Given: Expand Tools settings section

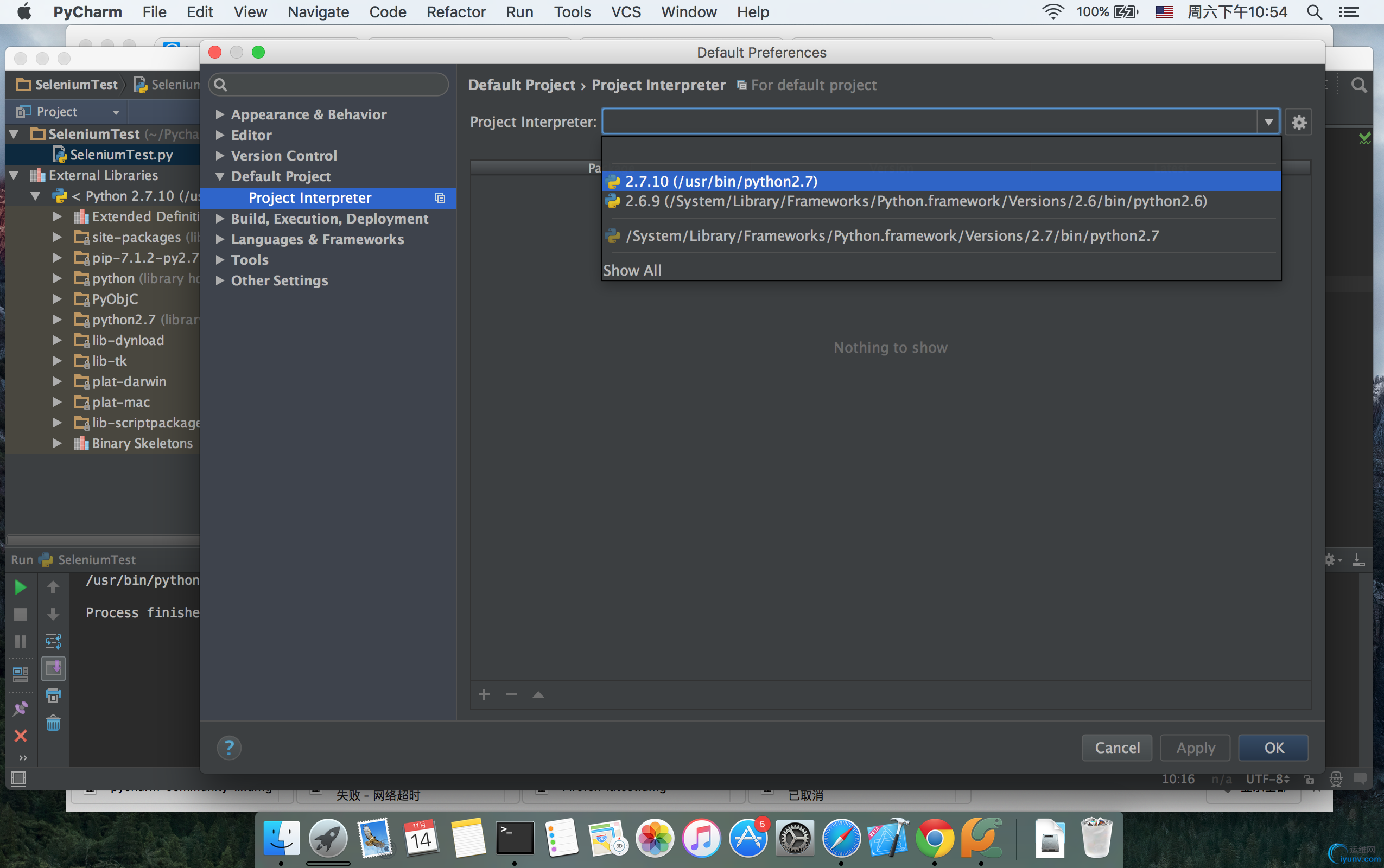Looking at the screenshot, I should pyautogui.click(x=219, y=260).
